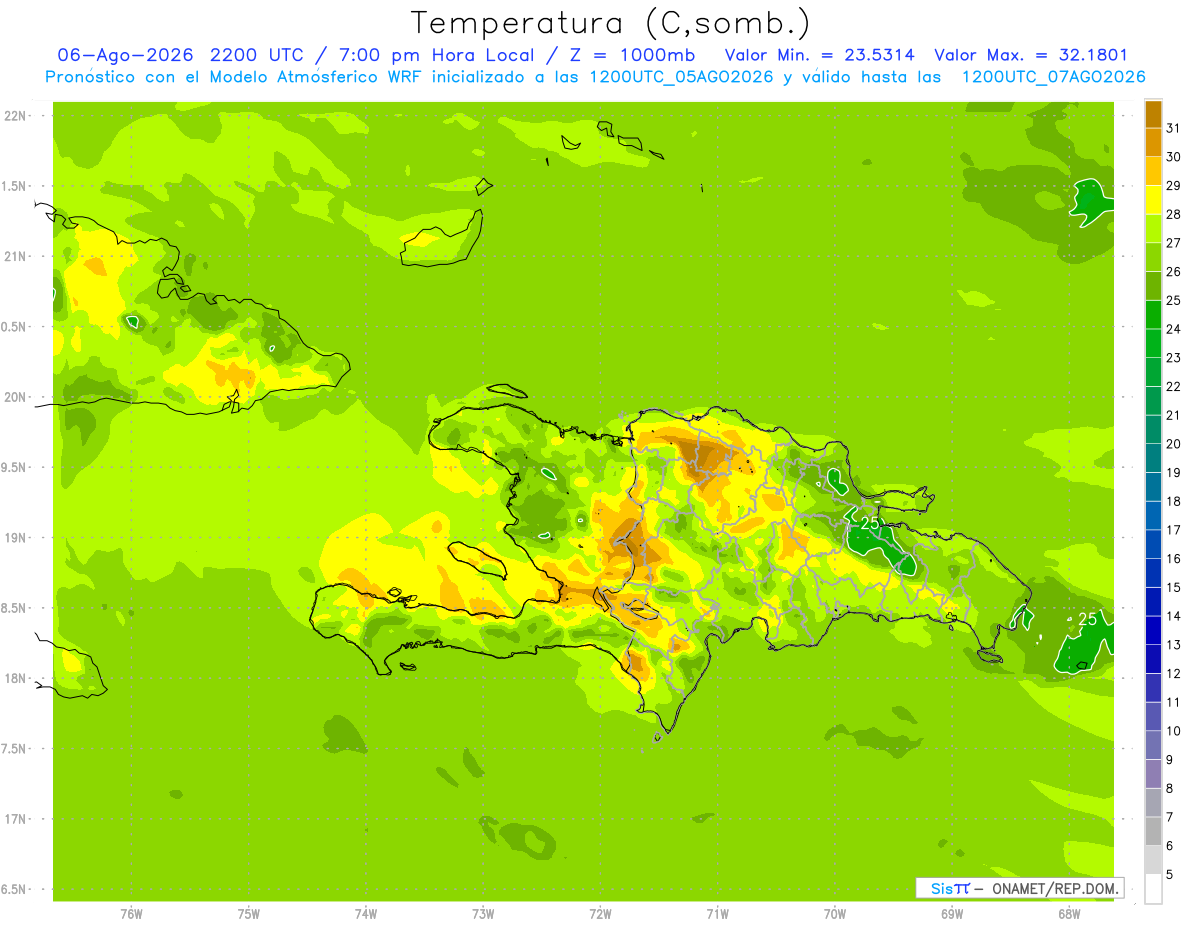Image resolution: width=1200 pixels, height=927 pixels.
Task: Click the '70W' longitude label
Action: pyautogui.click(x=835, y=915)
